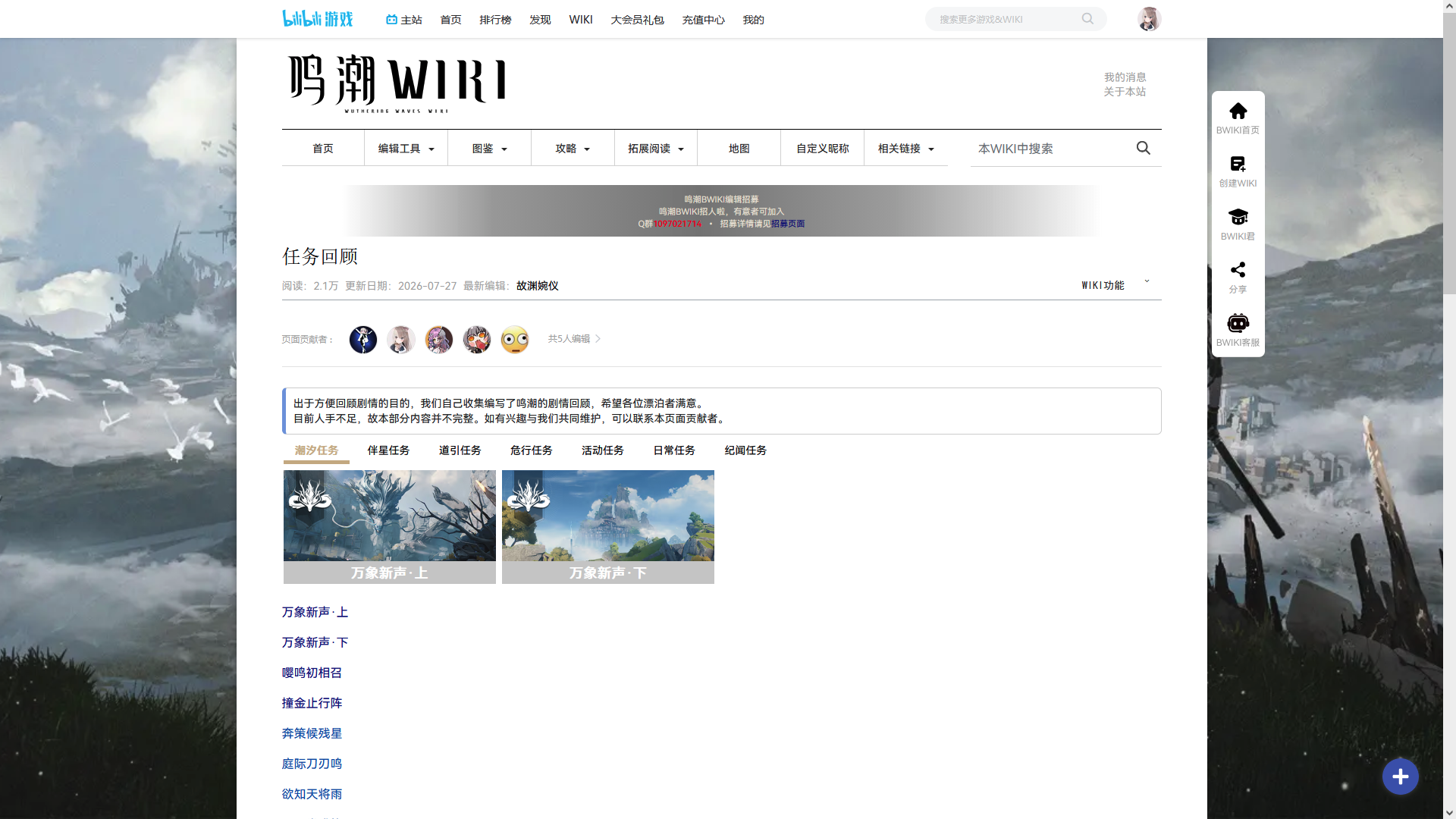Image resolution: width=1456 pixels, height=819 pixels.
Task: Click WIKI in the top bar
Action: tap(581, 20)
